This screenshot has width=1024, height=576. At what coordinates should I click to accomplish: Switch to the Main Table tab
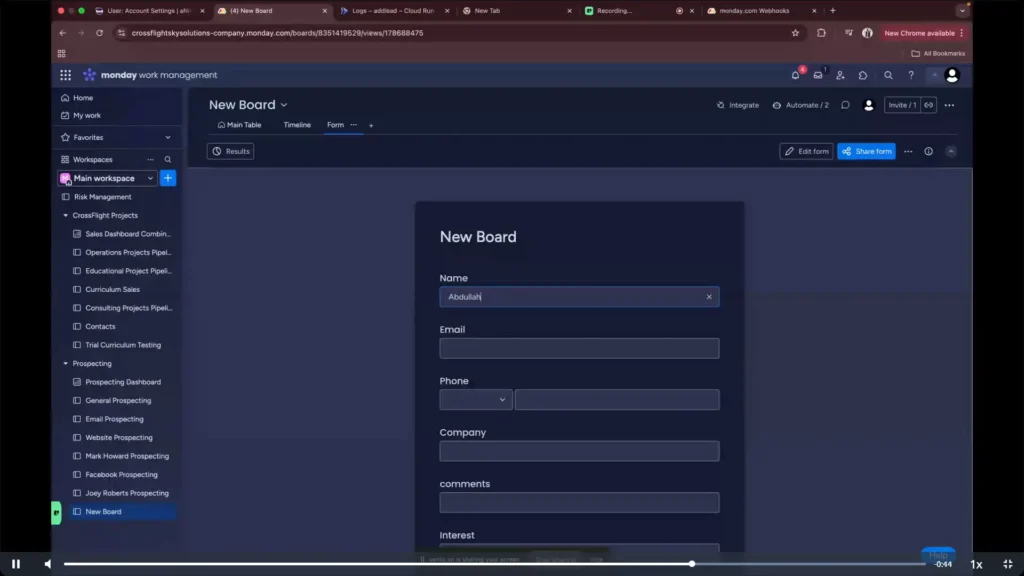click(239, 125)
